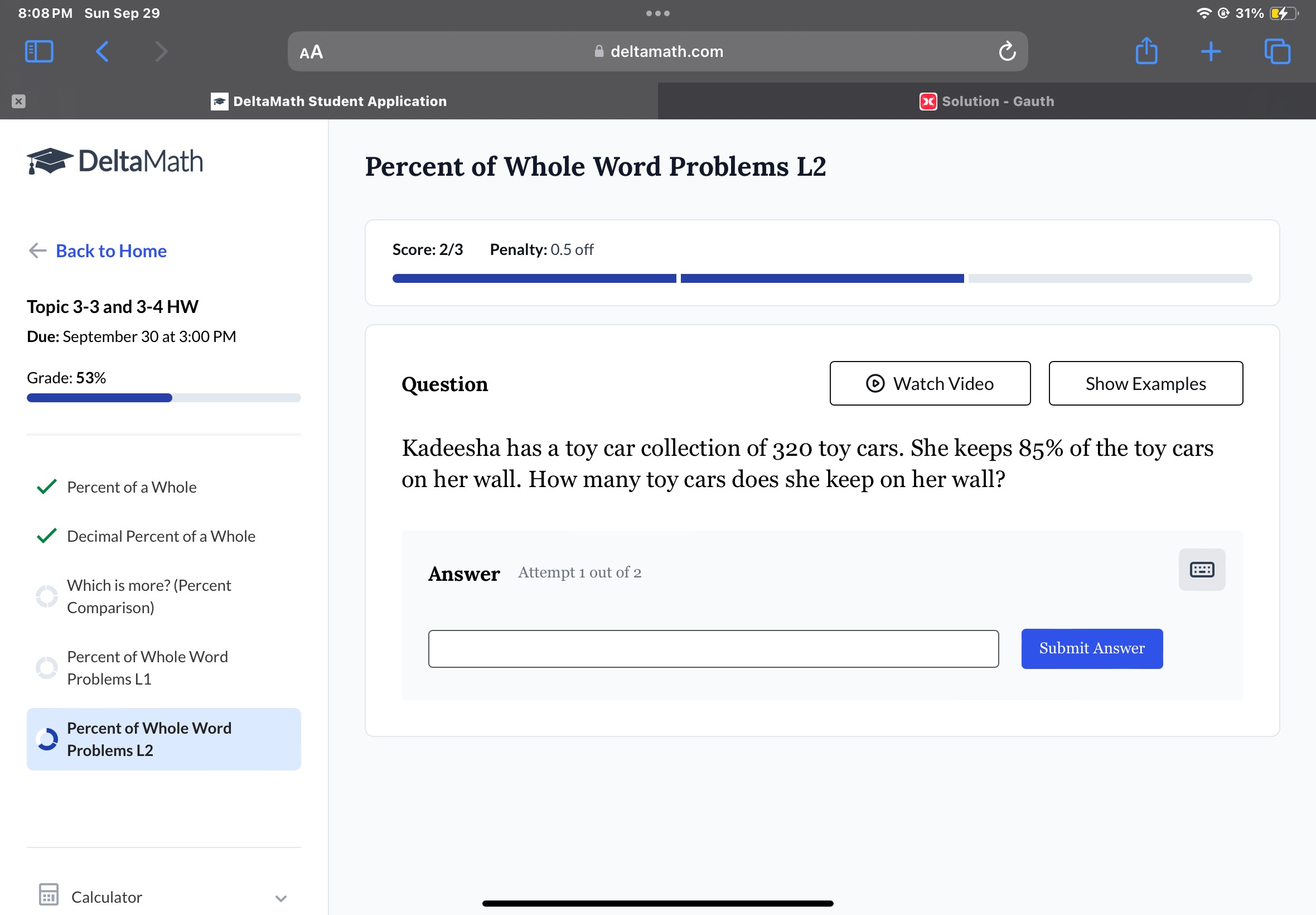The width and height of the screenshot is (1316, 915).
Task: Tap the three dots multitasking control
Action: 657,13
